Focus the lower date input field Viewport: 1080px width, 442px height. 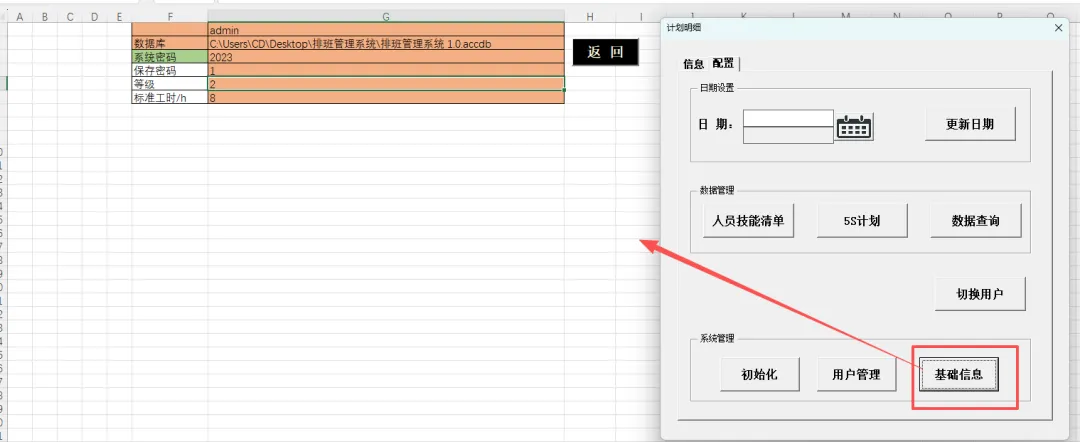pyautogui.click(x=788, y=136)
